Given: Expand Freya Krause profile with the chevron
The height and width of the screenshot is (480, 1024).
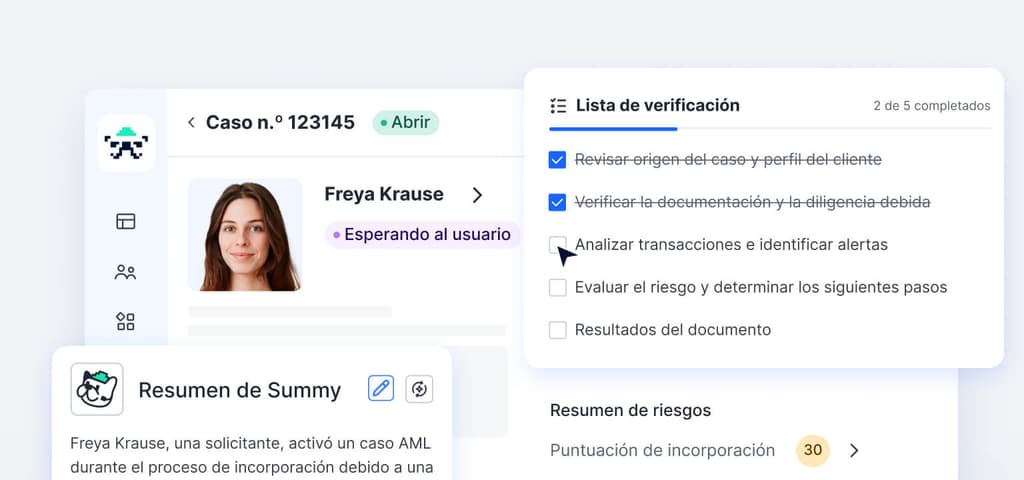Looking at the screenshot, I should click(477, 195).
